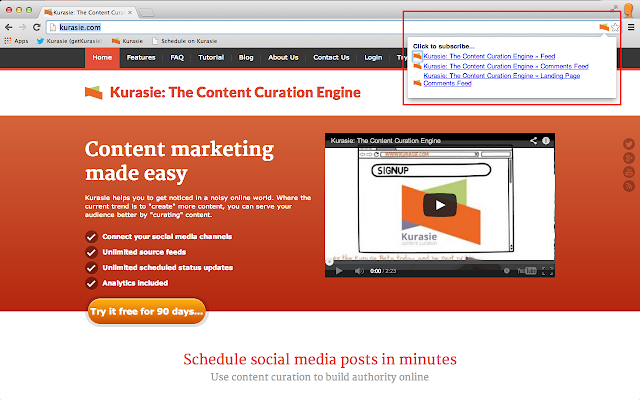Click the kurasie.com address bar
This screenshot has height=400, width=640.
pos(322,27)
